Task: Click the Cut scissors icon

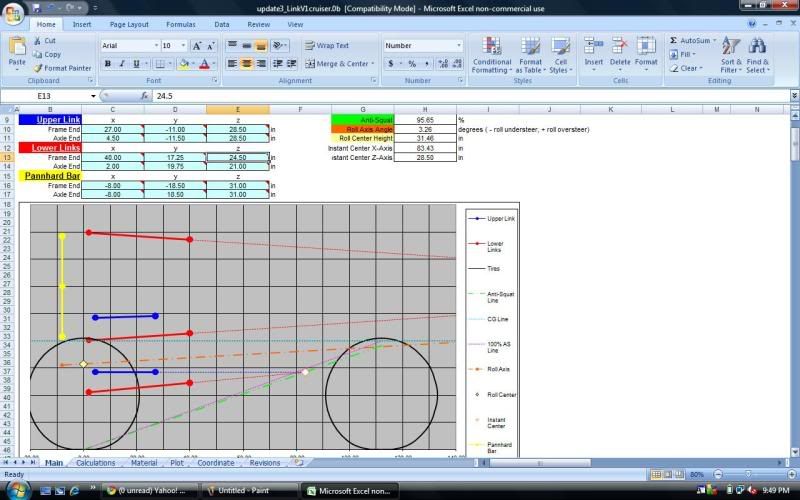Action: pos(37,41)
